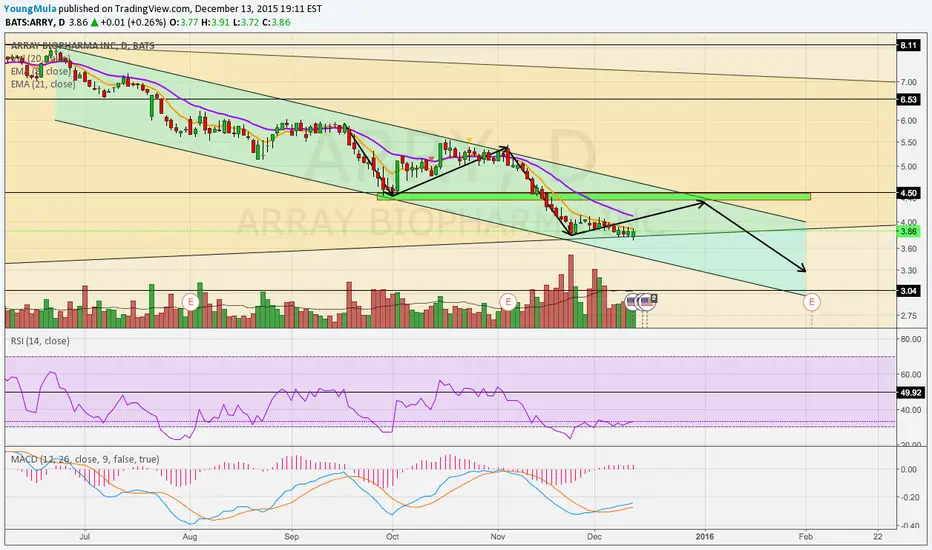
Task: Select the EMA (8, close) indicator label
Action: click(40, 71)
